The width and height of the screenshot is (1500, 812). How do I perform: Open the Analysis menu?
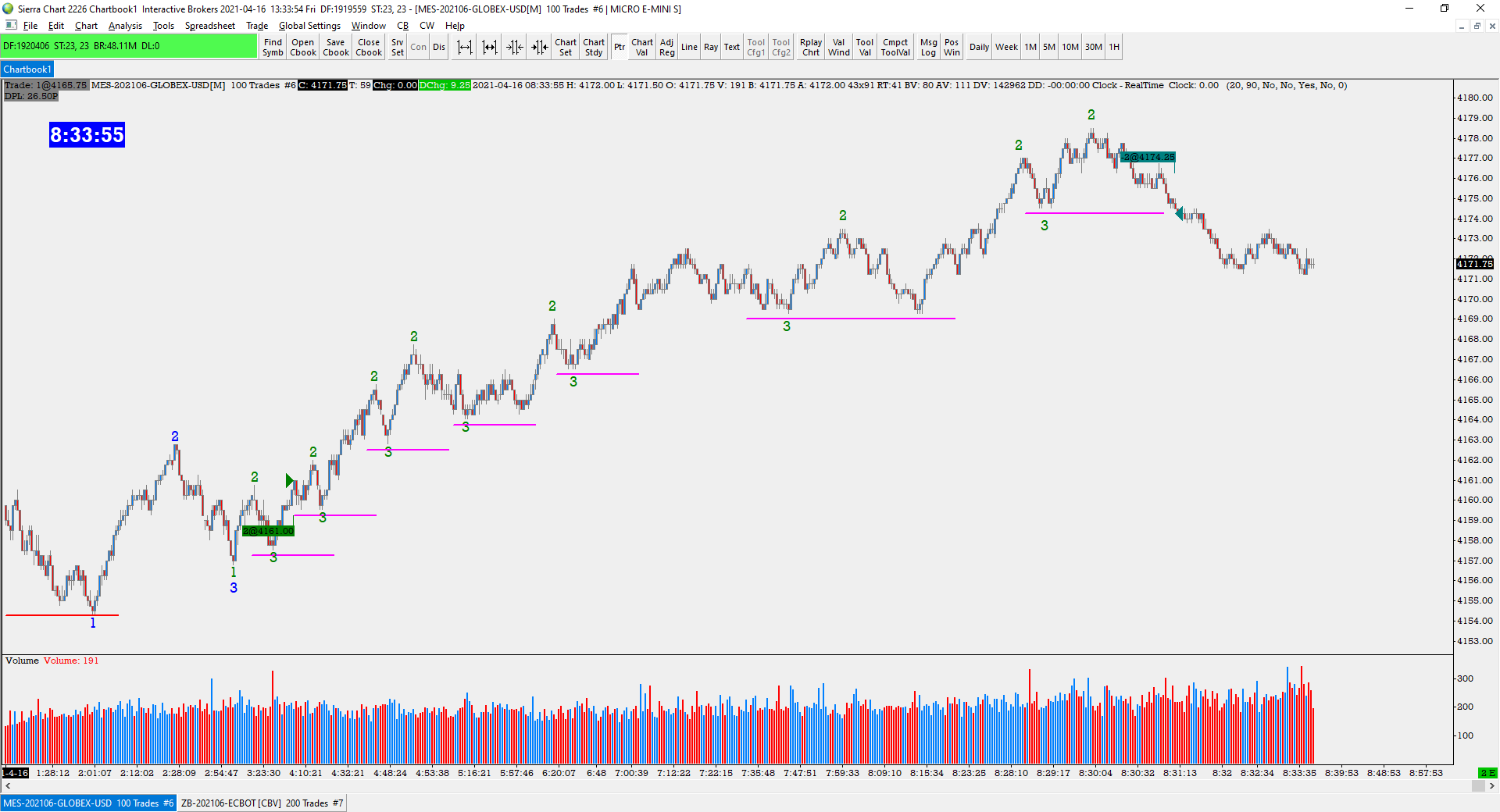[125, 26]
